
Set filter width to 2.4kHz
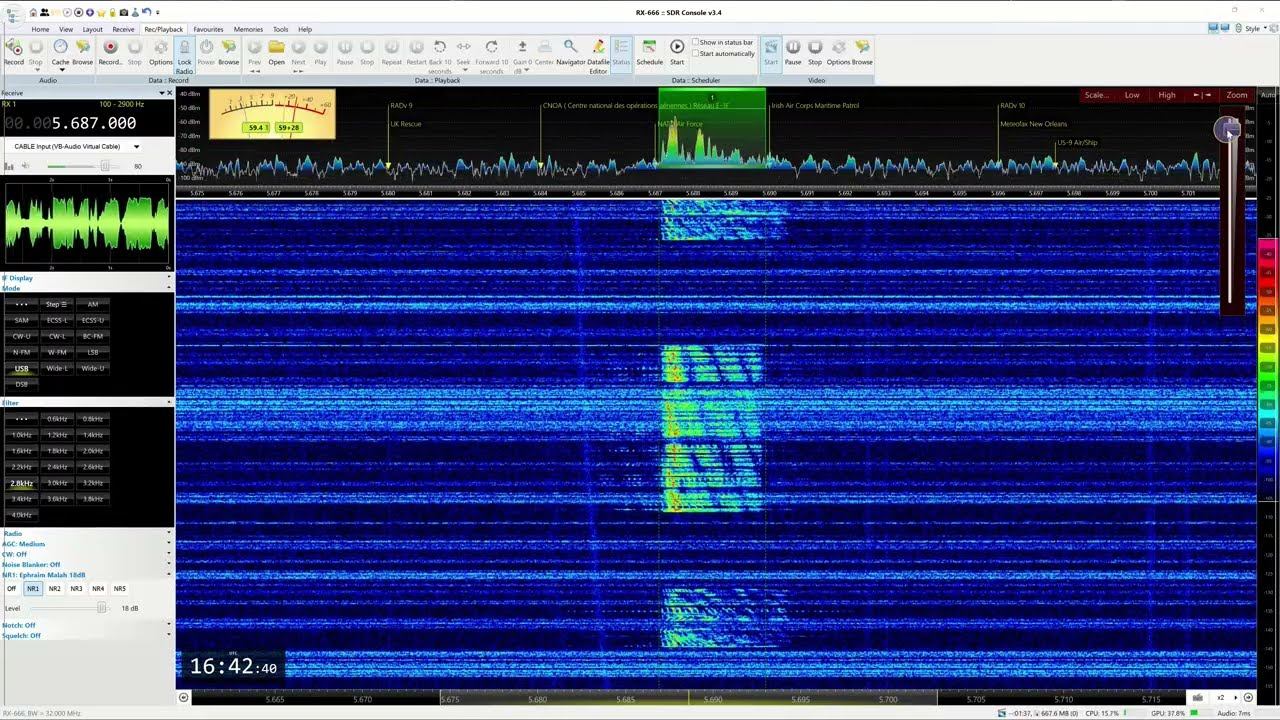(57, 467)
